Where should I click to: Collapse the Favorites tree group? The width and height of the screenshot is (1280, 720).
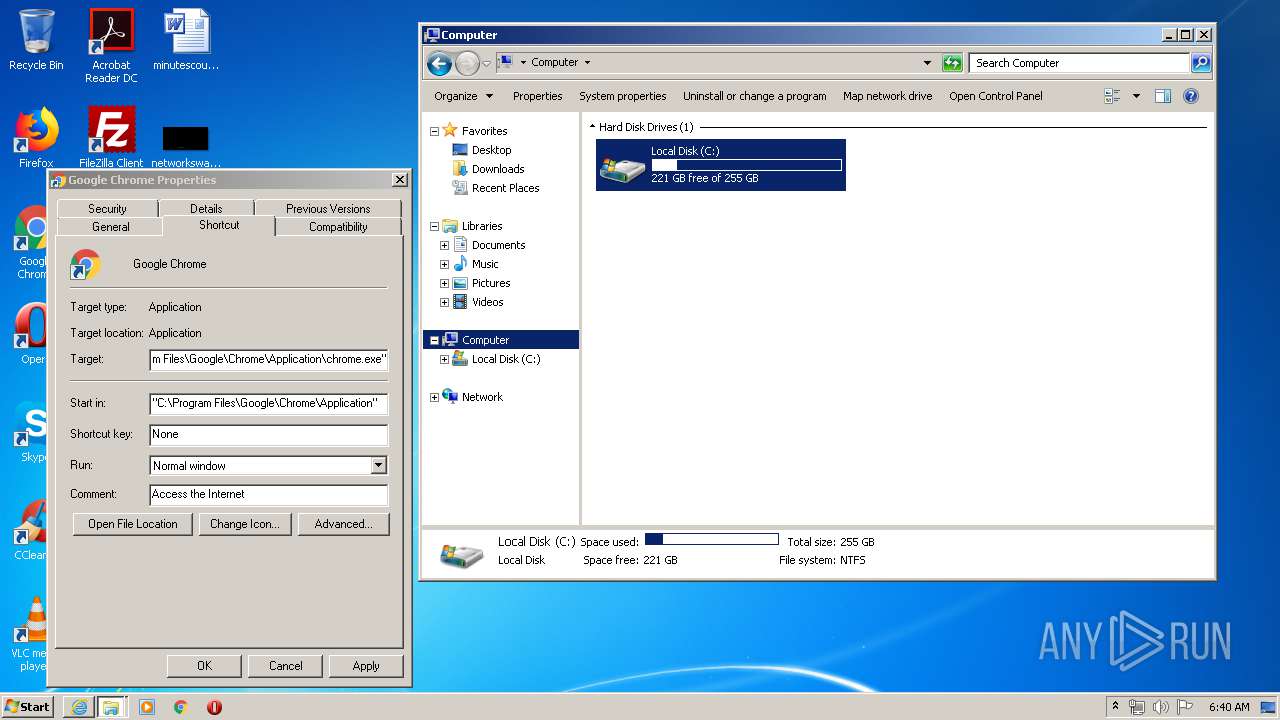[x=434, y=131]
